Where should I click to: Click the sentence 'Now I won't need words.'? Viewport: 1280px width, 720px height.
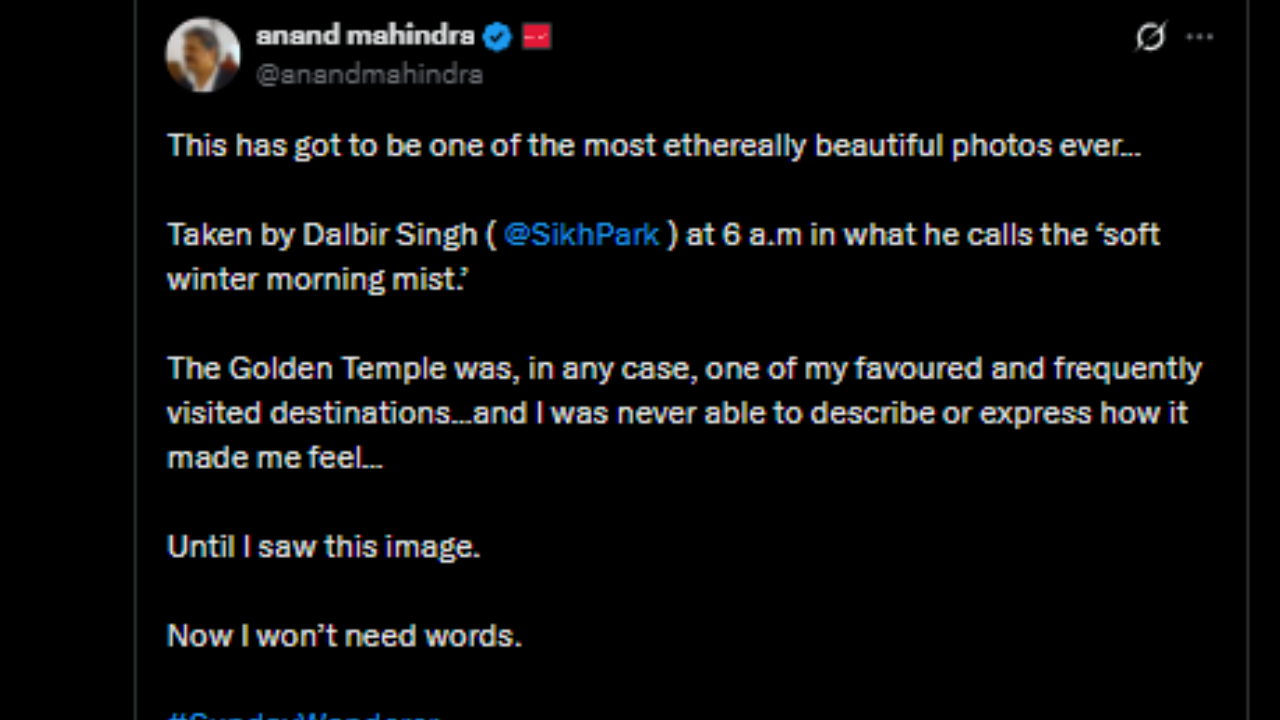(x=344, y=636)
